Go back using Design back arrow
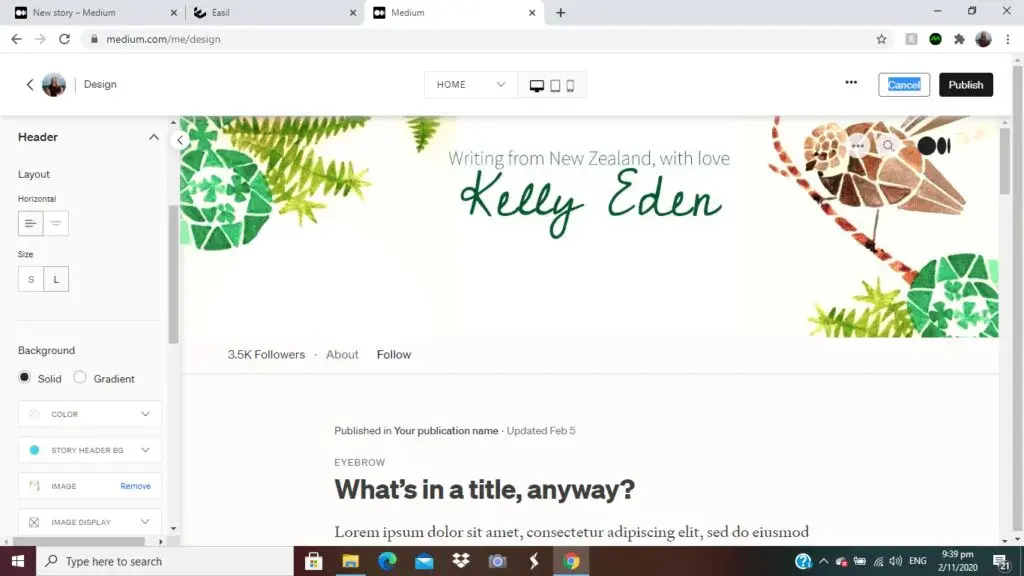Image resolution: width=1024 pixels, height=576 pixels. [30, 84]
